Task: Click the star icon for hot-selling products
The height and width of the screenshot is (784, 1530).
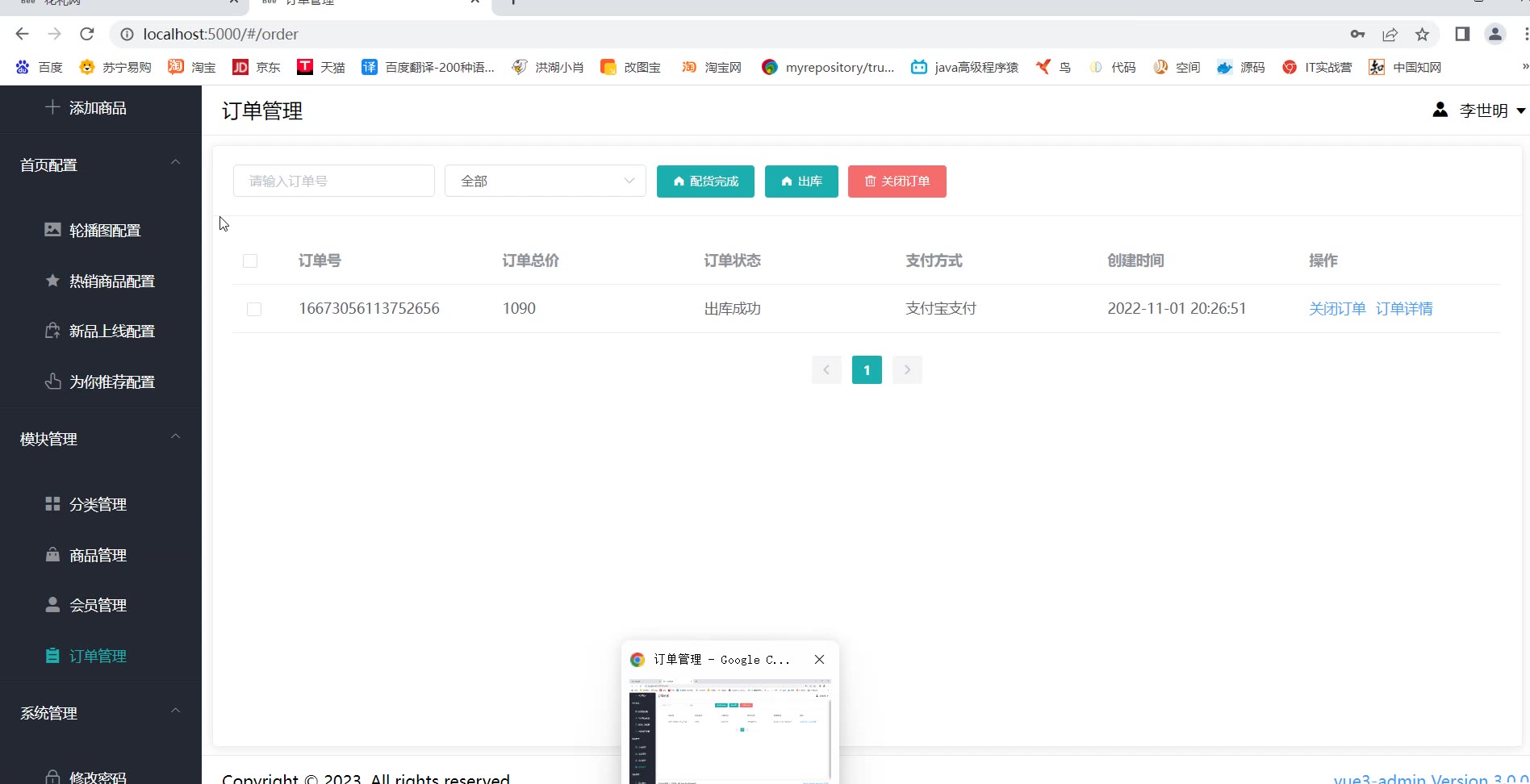Action: coord(52,281)
